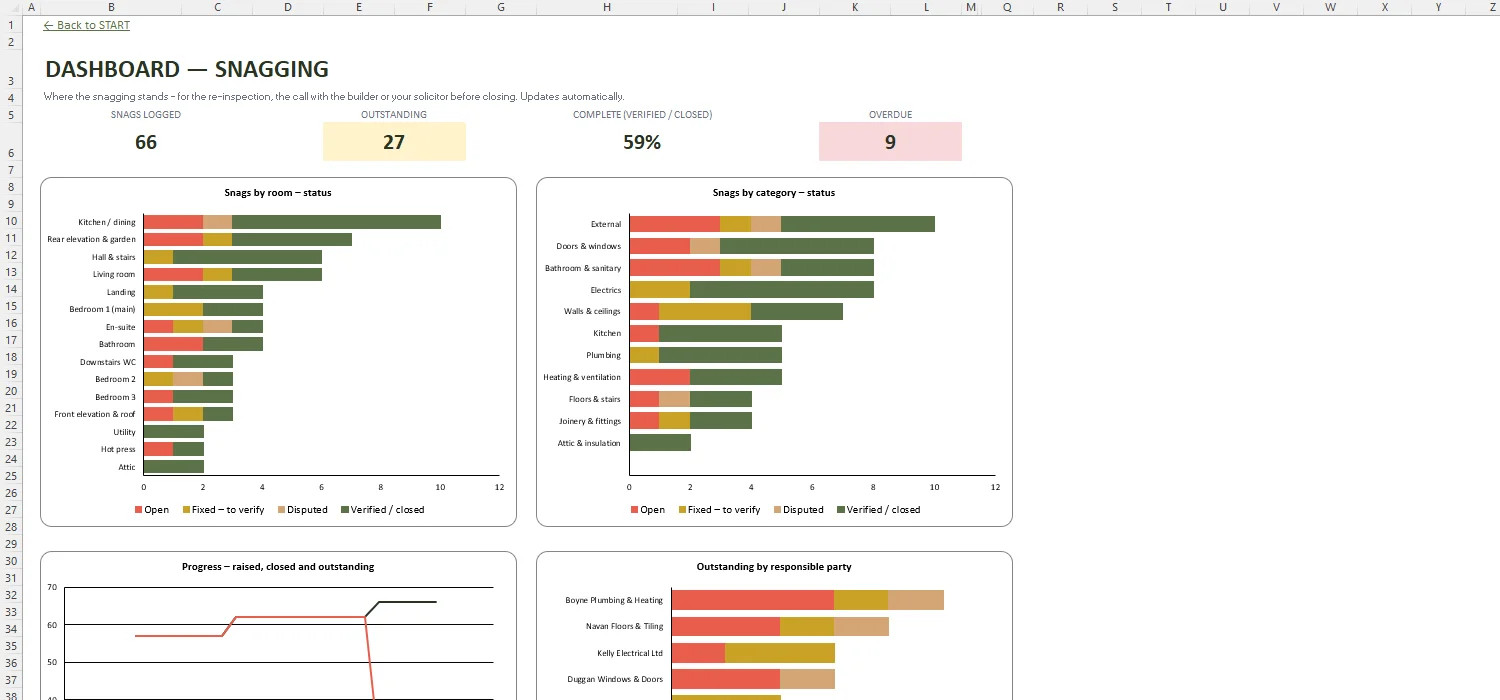Click Open legend swatch in room chart
1500x700 pixels.
(139, 510)
